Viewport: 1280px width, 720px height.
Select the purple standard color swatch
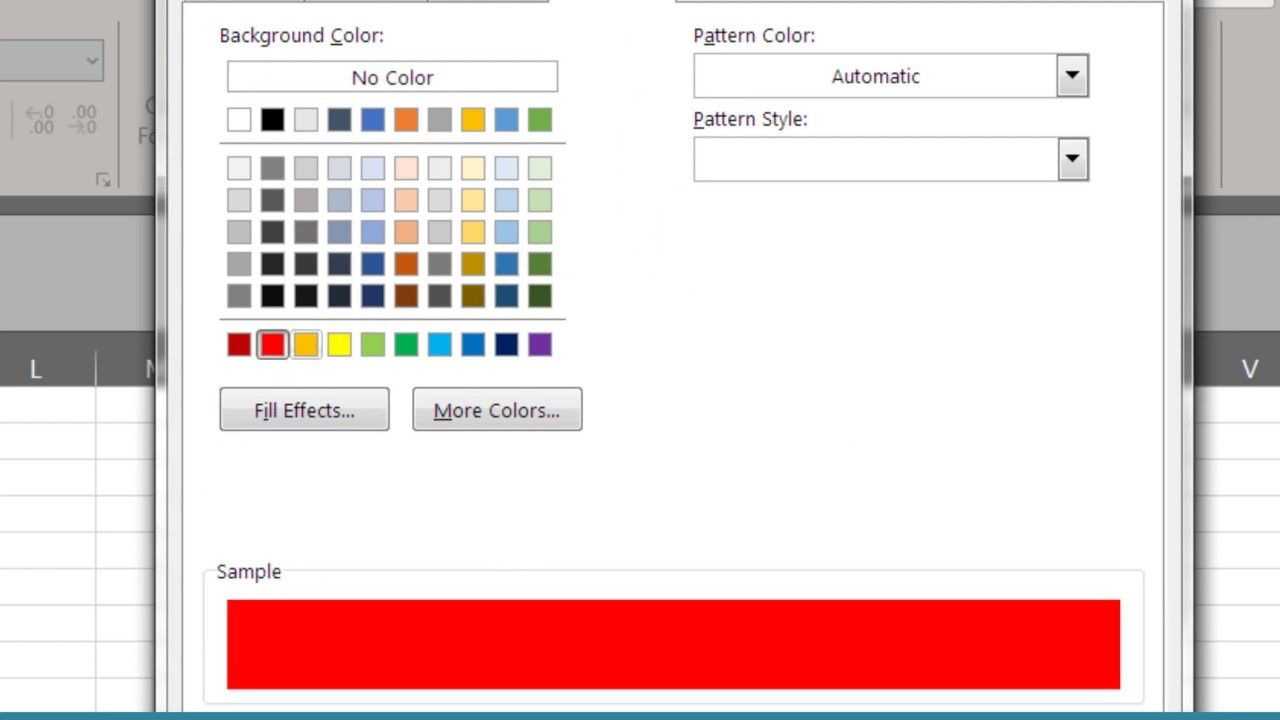(539, 344)
